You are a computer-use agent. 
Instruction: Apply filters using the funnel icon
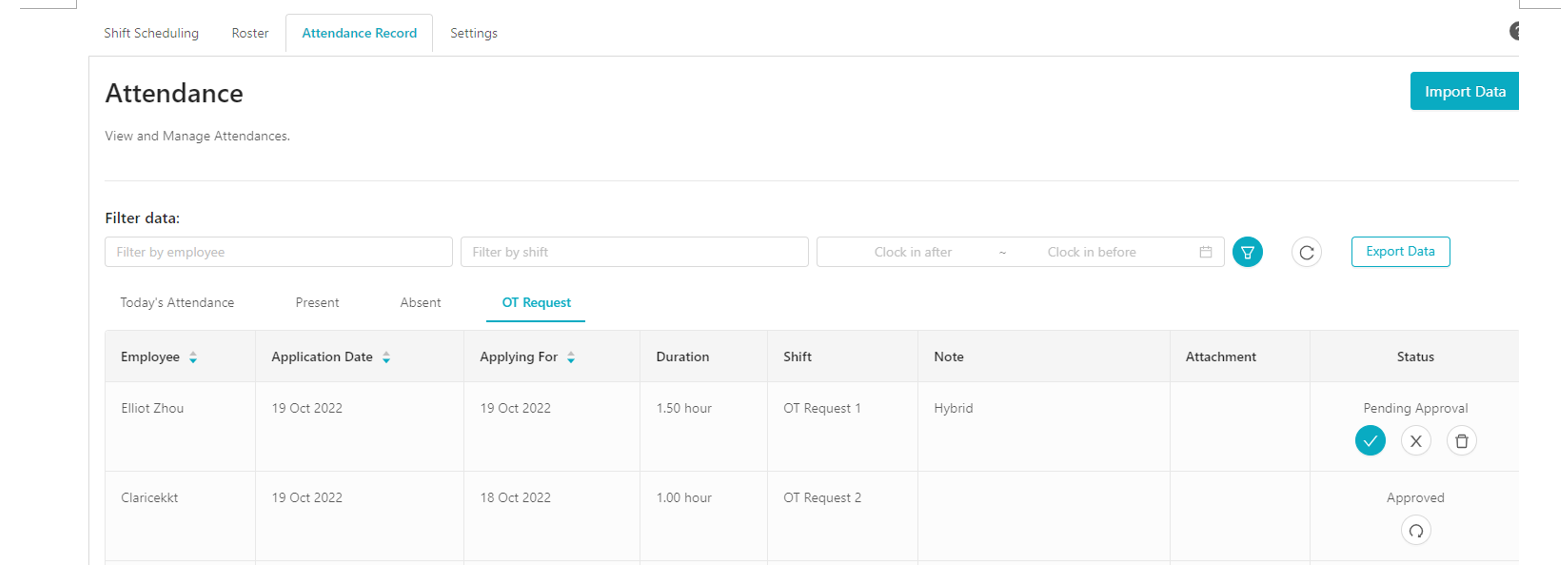click(x=1247, y=252)
